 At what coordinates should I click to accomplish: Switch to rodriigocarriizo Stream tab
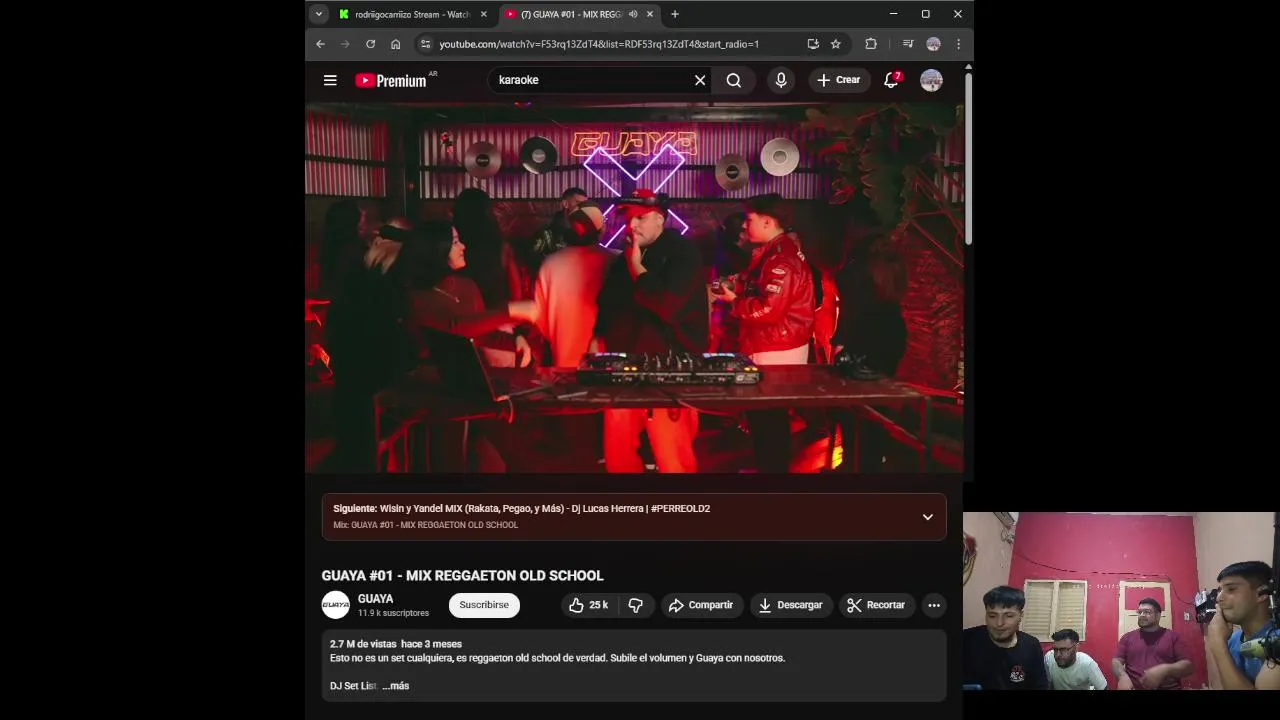[412, 14]
